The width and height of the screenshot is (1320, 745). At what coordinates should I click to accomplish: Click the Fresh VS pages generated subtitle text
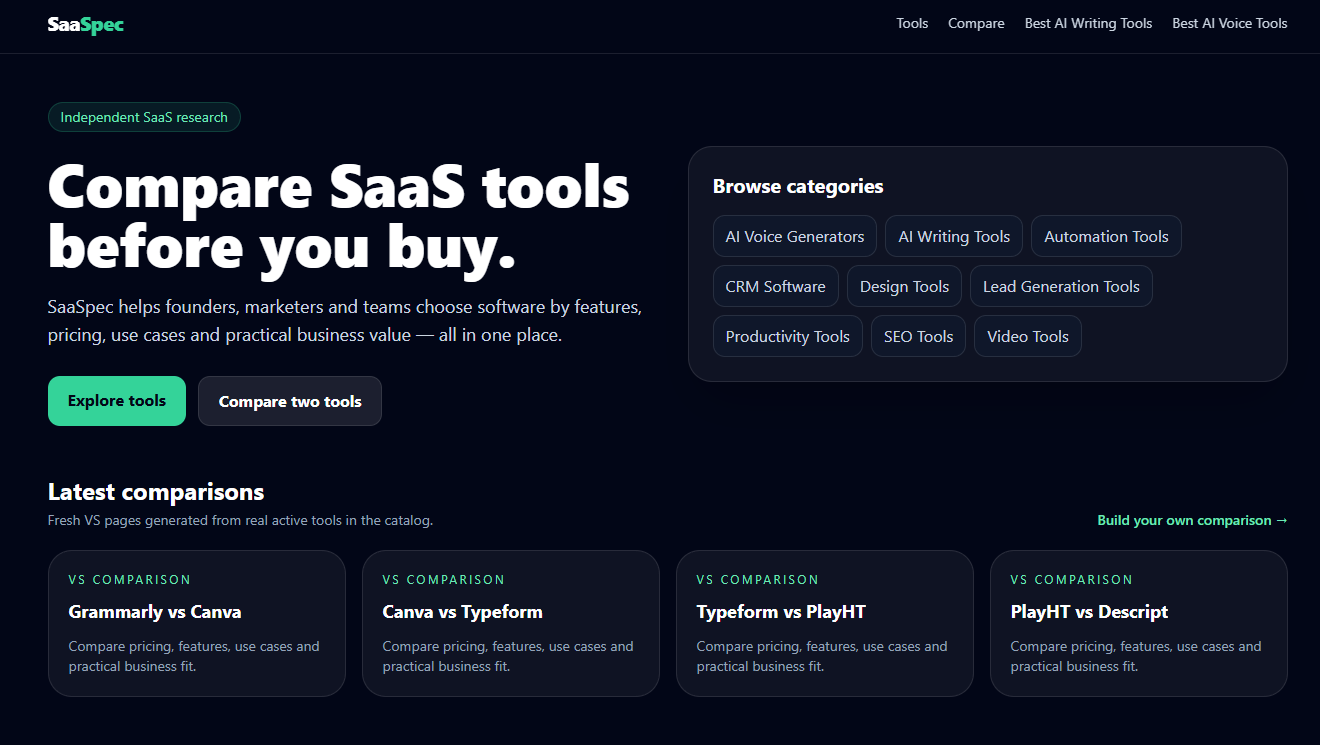click(x=240, y=520)
